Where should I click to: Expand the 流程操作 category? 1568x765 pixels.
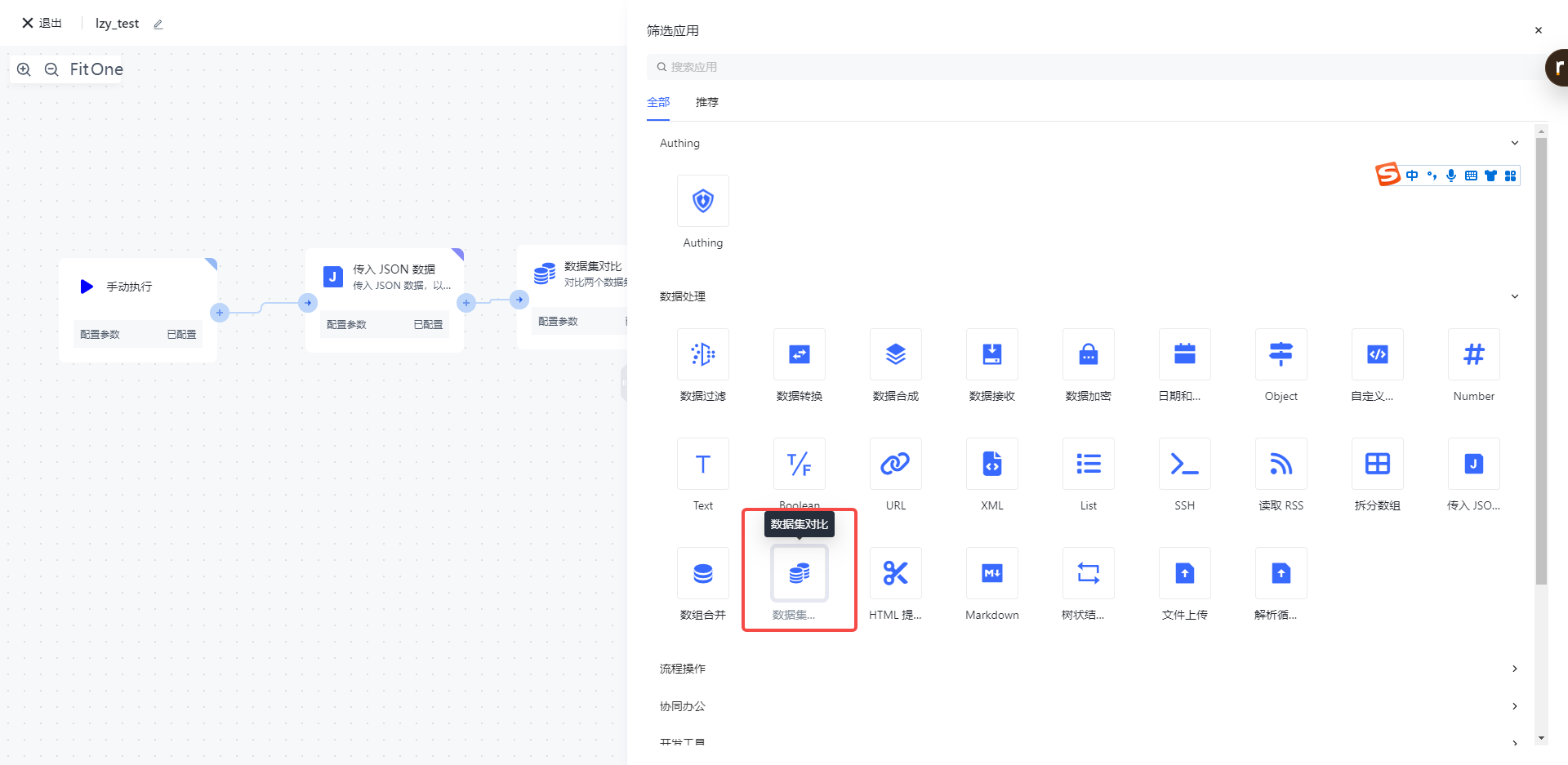(x=1514, y=669)
